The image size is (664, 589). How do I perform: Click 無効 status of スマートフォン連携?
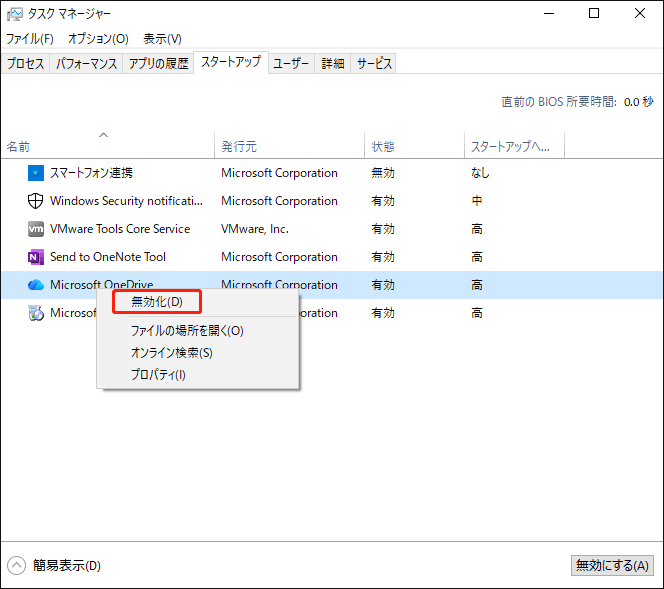pos(383,173)
